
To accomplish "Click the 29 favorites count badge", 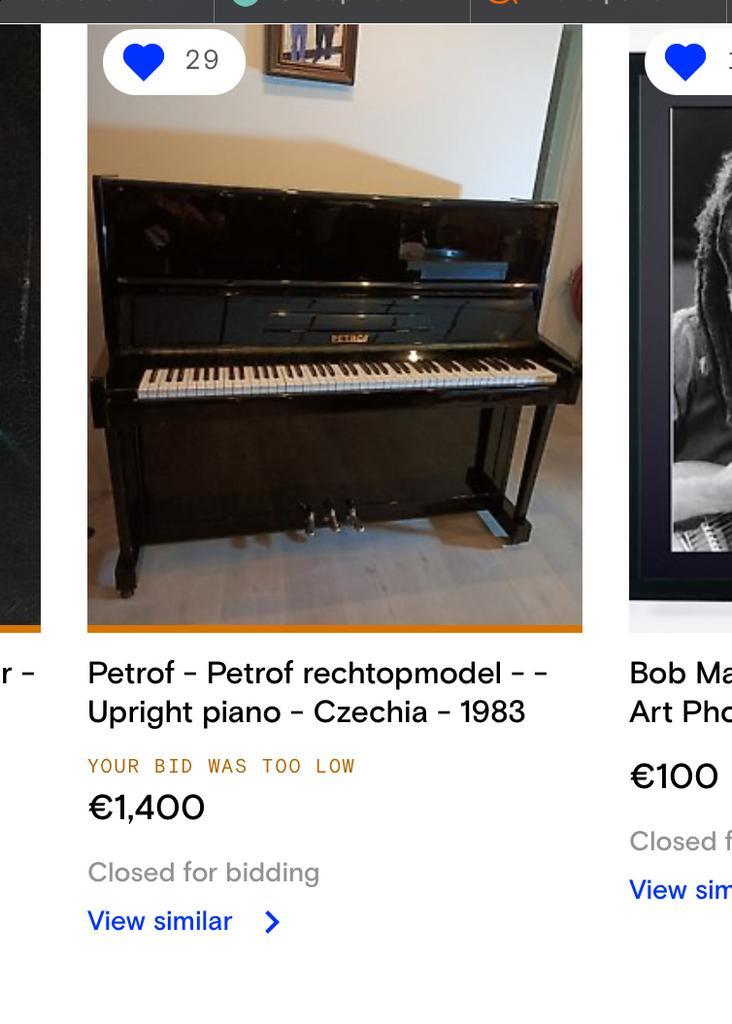I will [202, 61].
